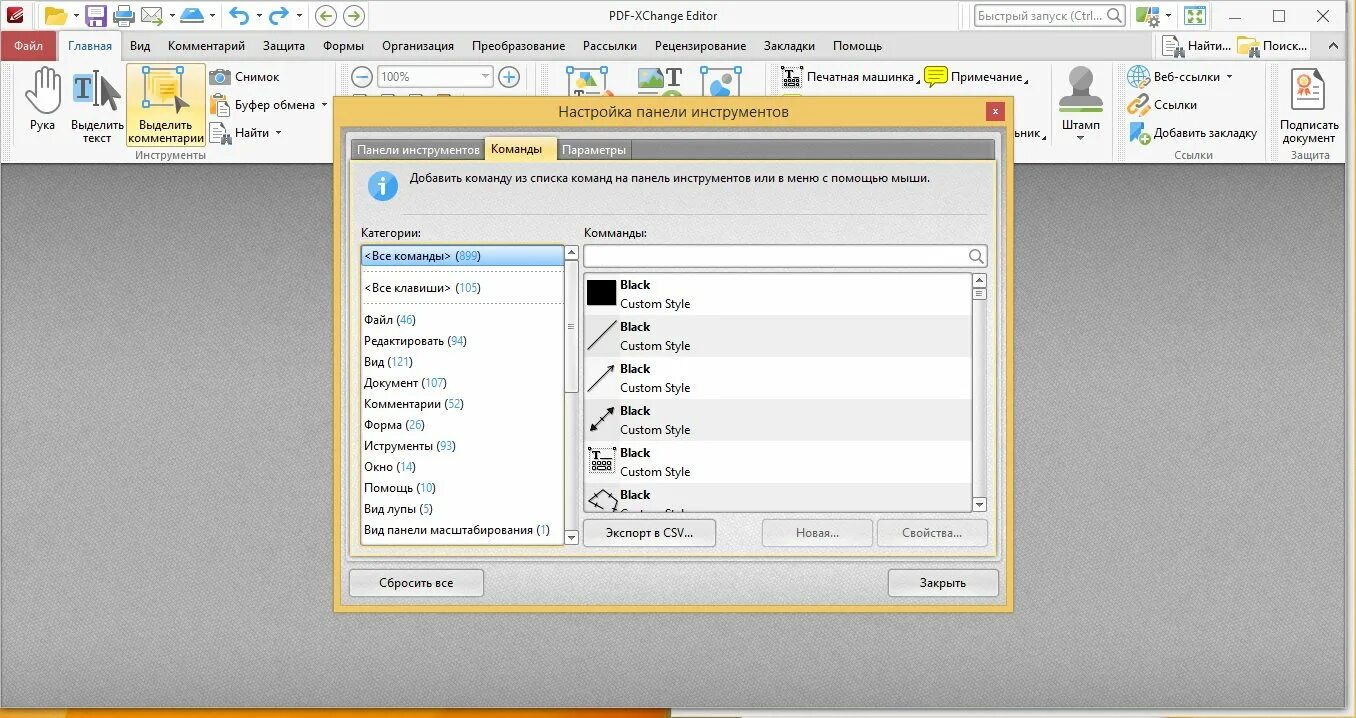Select the Вид лупы (5) category
The image size is (1356, 718).
(462, 509)
